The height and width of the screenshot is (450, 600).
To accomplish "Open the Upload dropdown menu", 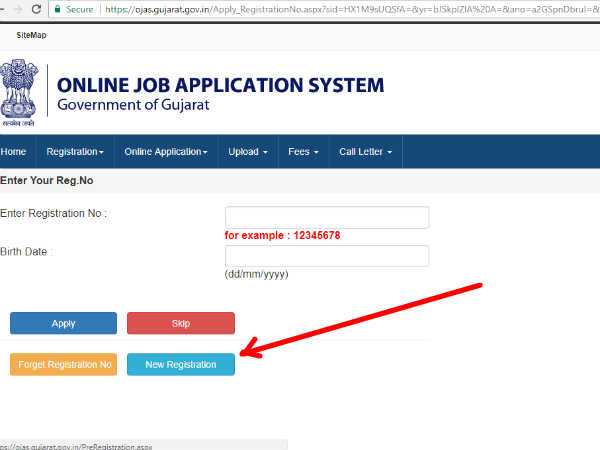I will pos(248,152).
